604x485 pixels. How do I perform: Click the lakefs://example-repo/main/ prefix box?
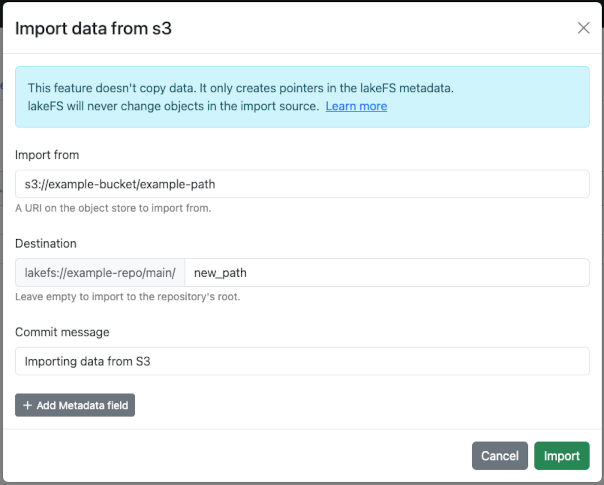[x=100, y=273]
